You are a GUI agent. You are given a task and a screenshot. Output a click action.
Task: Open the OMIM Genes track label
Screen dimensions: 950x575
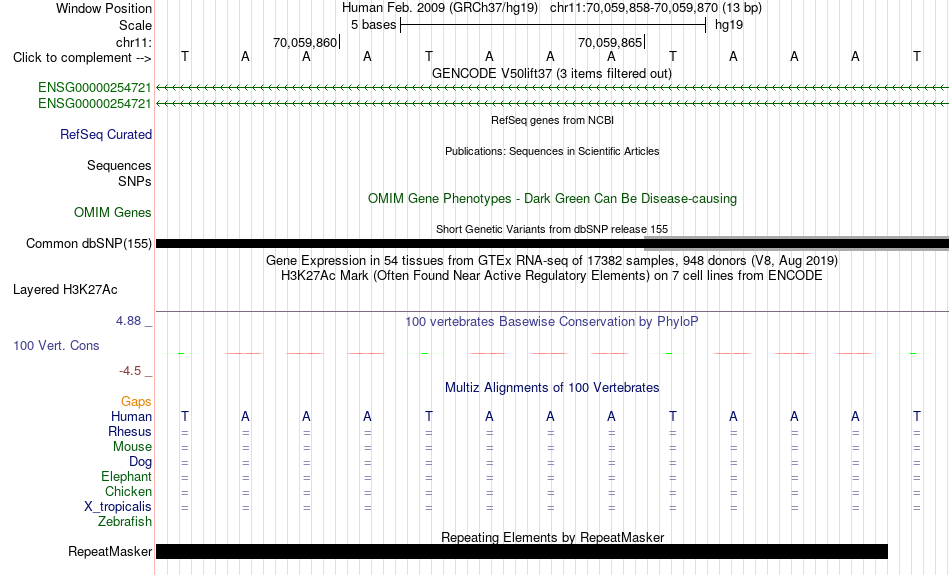[x=112, y=213]
